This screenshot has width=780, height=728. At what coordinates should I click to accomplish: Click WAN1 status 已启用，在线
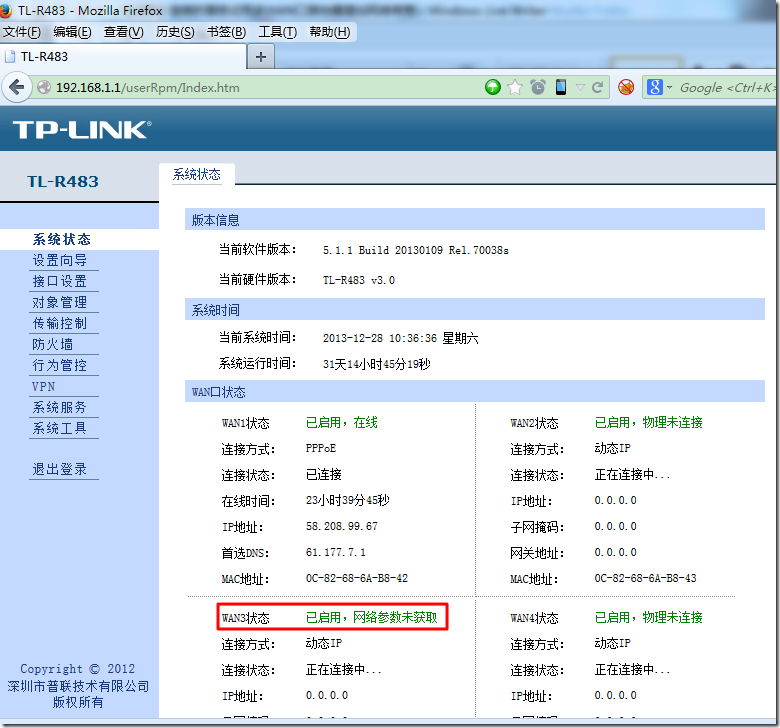[x=342, y=422]
